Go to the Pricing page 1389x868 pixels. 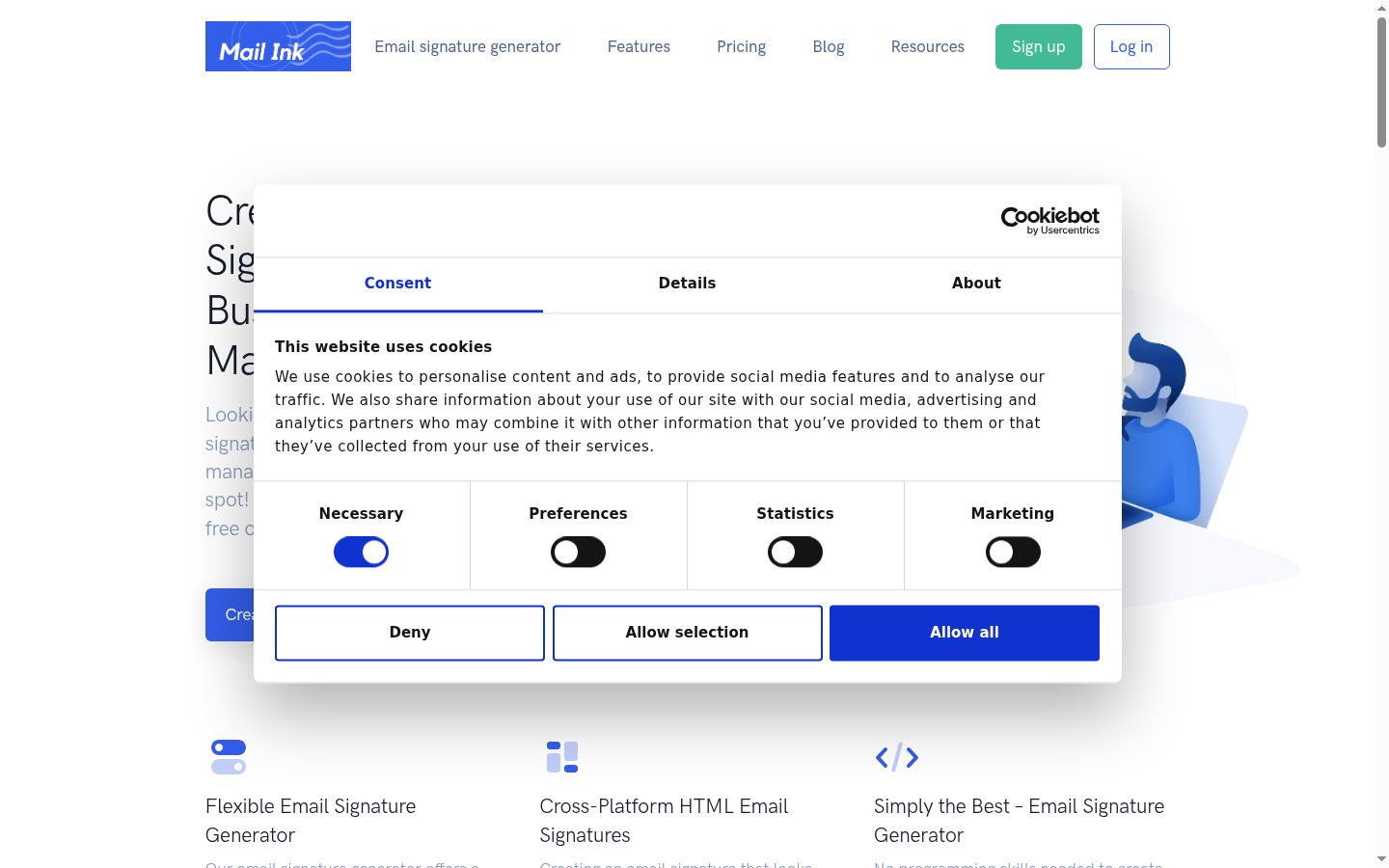[x=741, y=46]
